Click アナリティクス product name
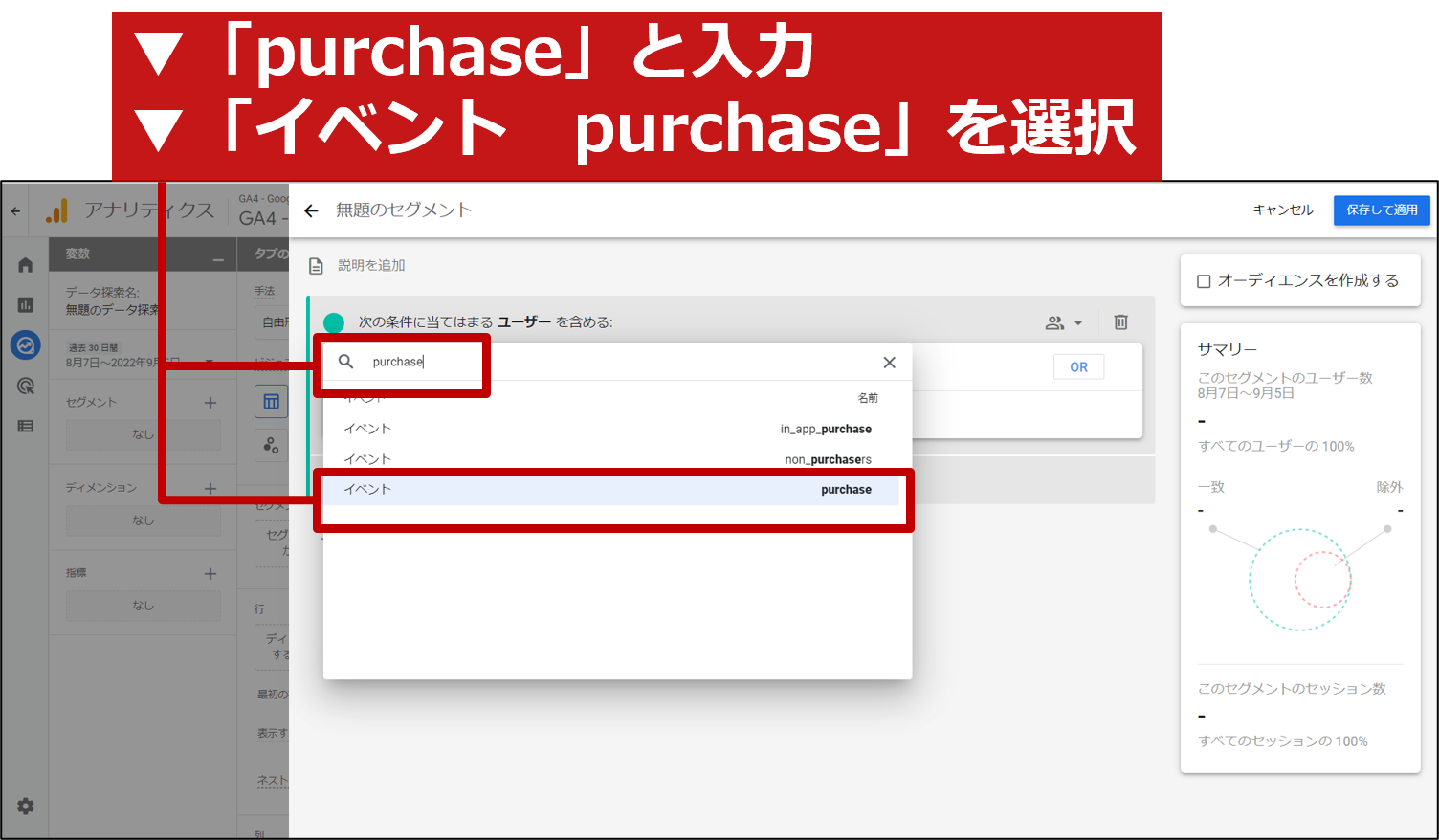This screenshot has height=840, width=1439. (x=149, y=210)
